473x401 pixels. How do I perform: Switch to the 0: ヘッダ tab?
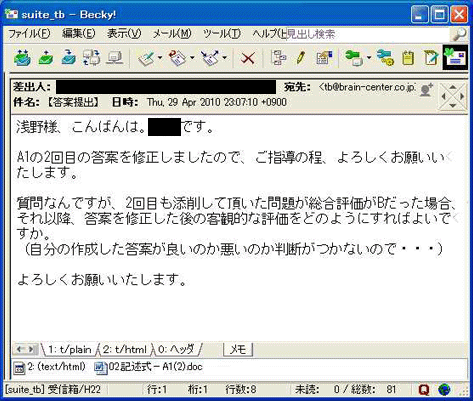pos(176,349)
